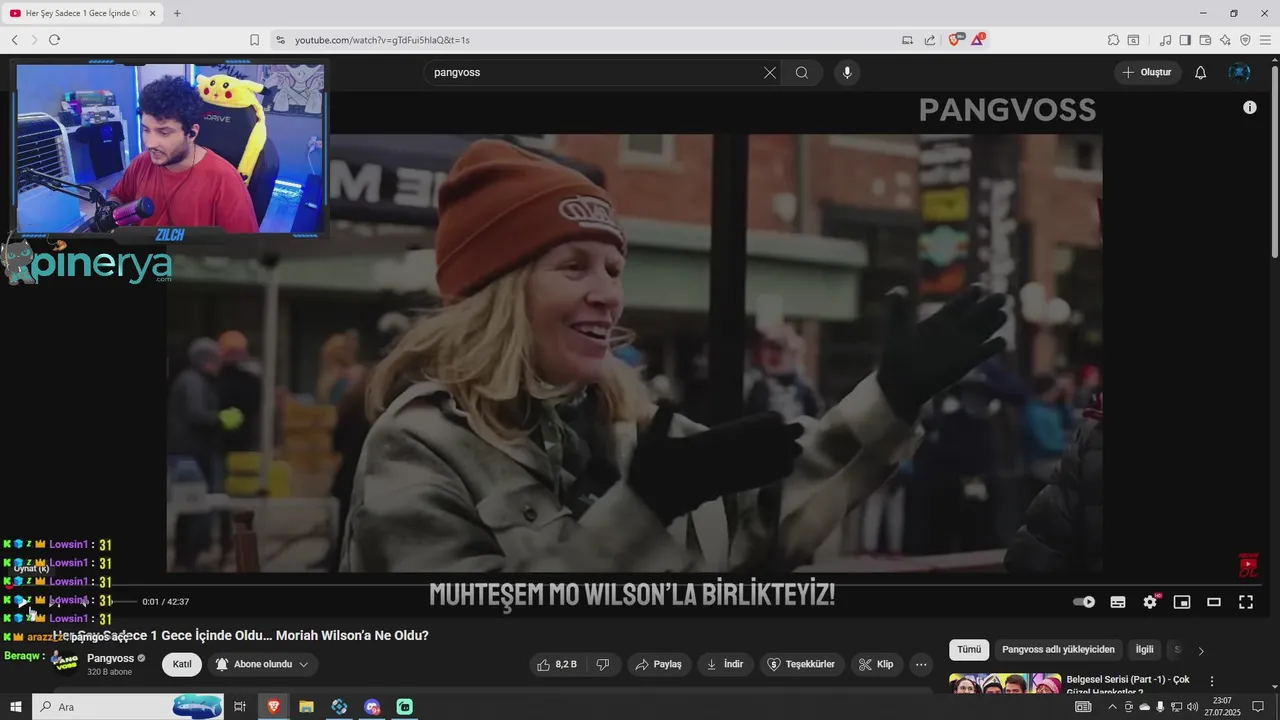Click the Paylaş share button
The image size is (1280, 720).
[659, 664]
